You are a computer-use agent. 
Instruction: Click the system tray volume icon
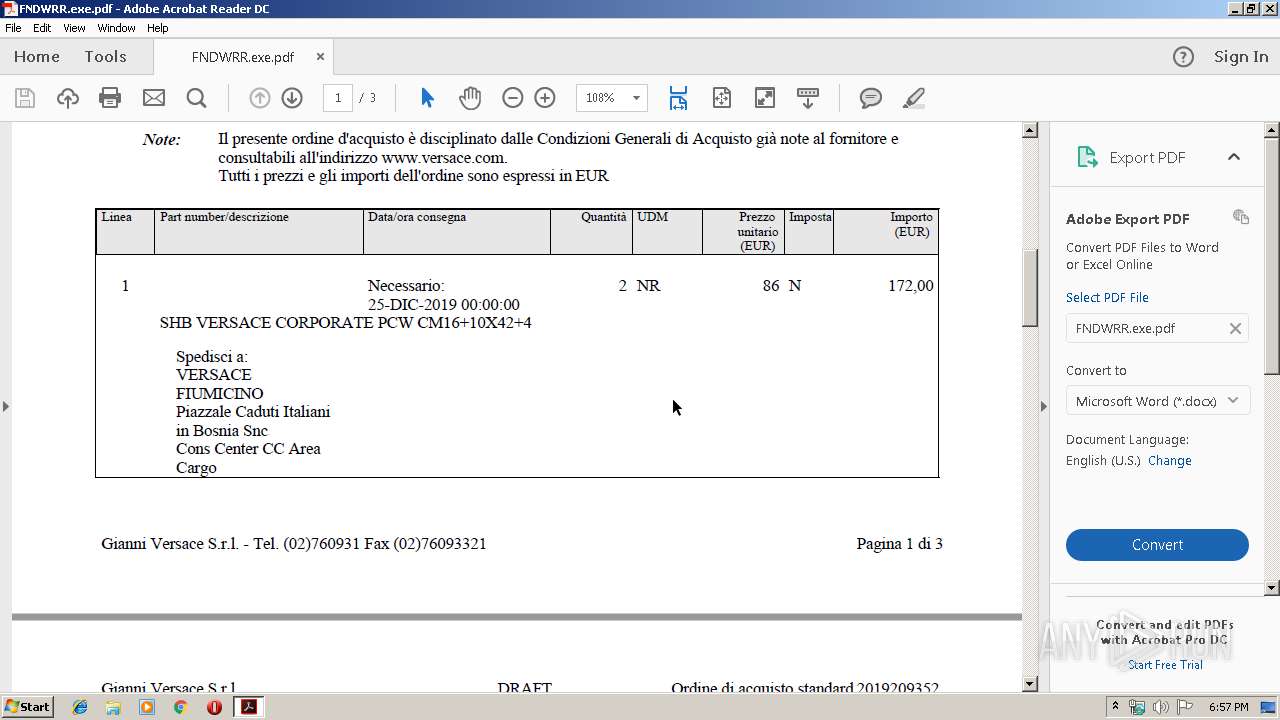(1160, 707)
